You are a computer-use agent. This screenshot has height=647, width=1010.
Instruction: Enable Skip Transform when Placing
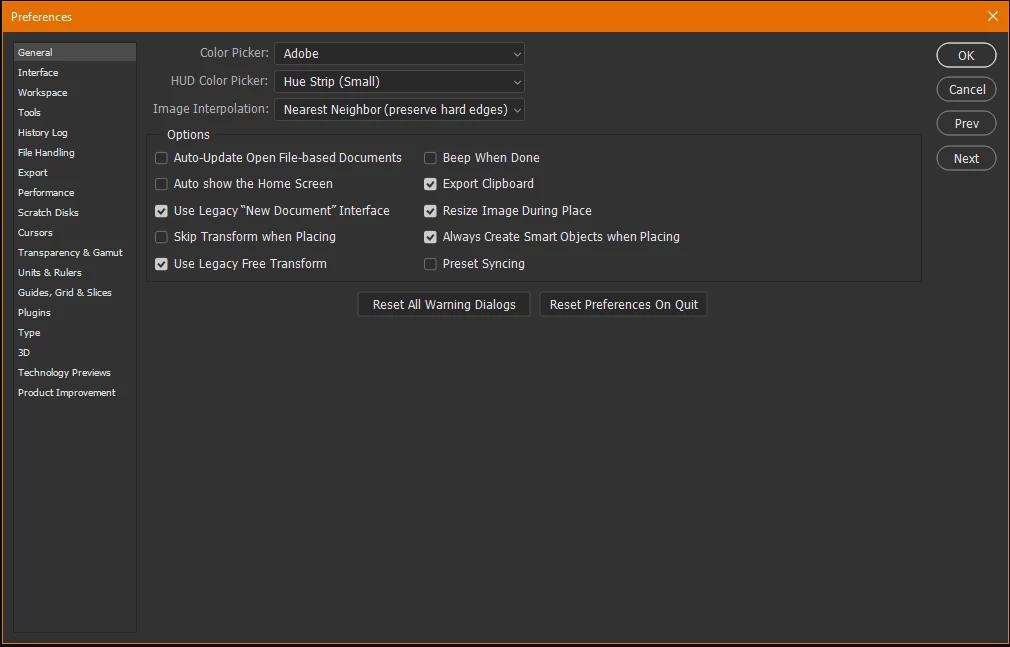coord(161,237)
